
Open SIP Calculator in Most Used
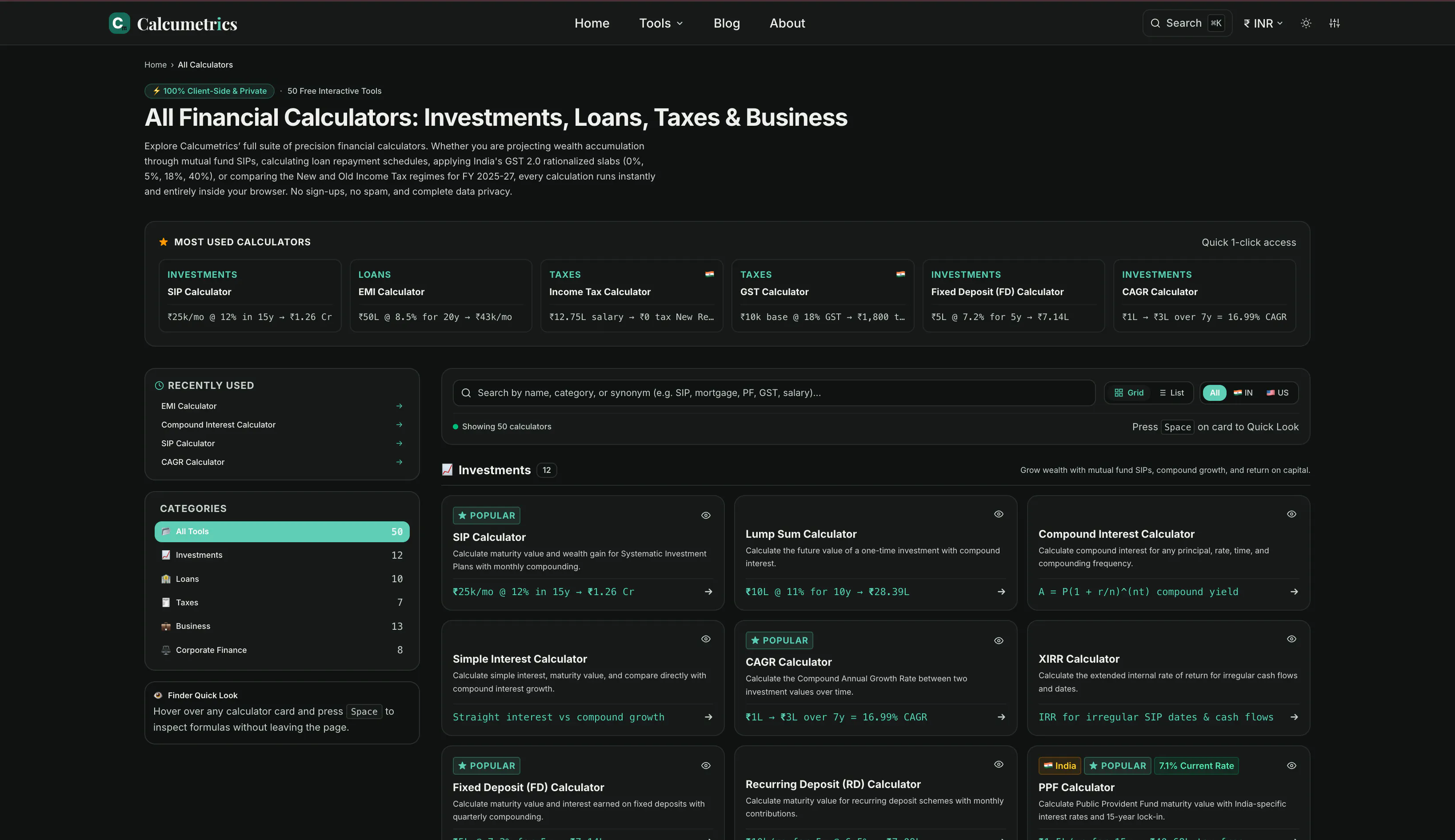(x=250, y=296)
